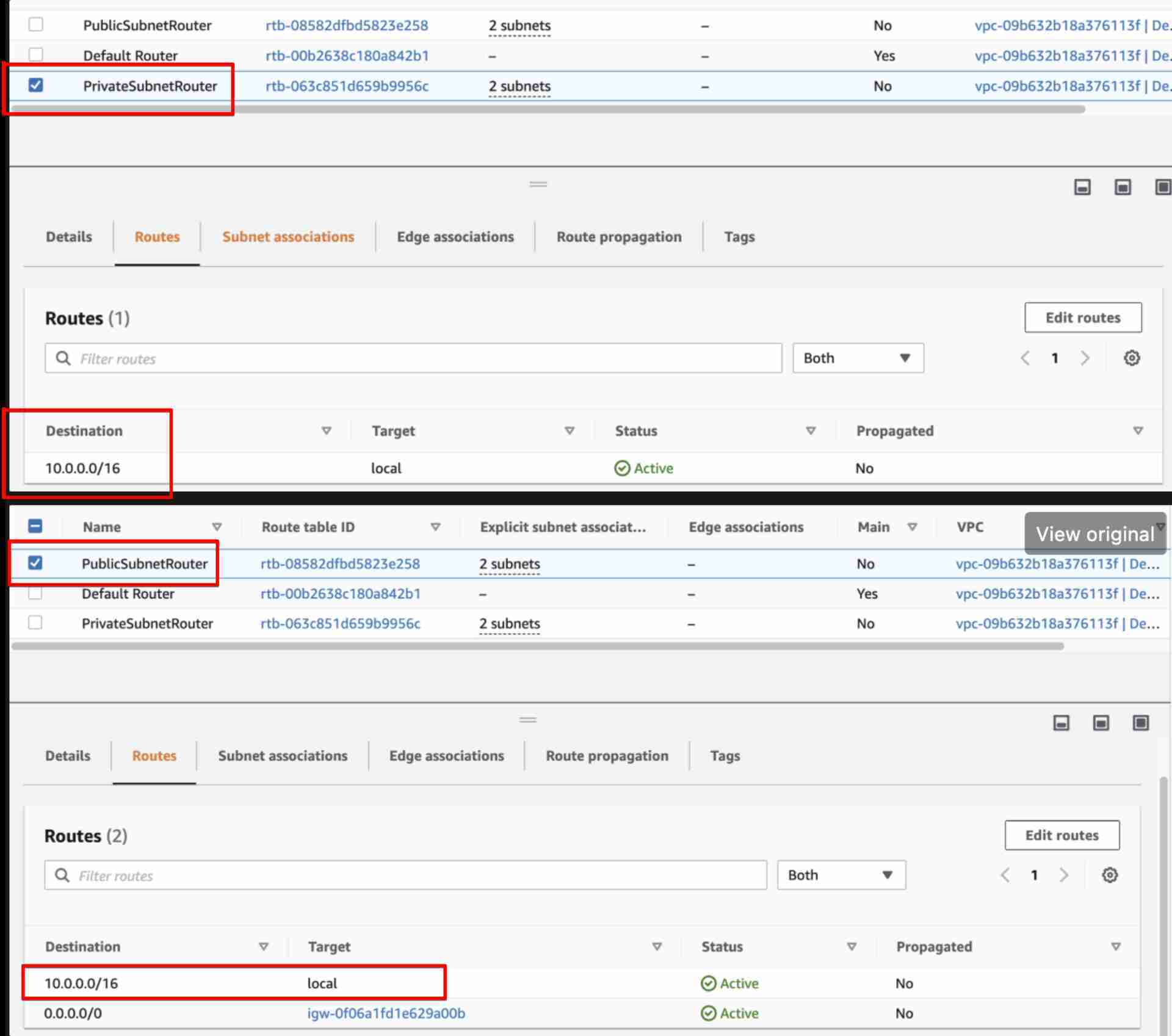
Task: Select the 0.0.0.0/0 destination cell
Action: pyautogui.click(x=73, y=1013)
